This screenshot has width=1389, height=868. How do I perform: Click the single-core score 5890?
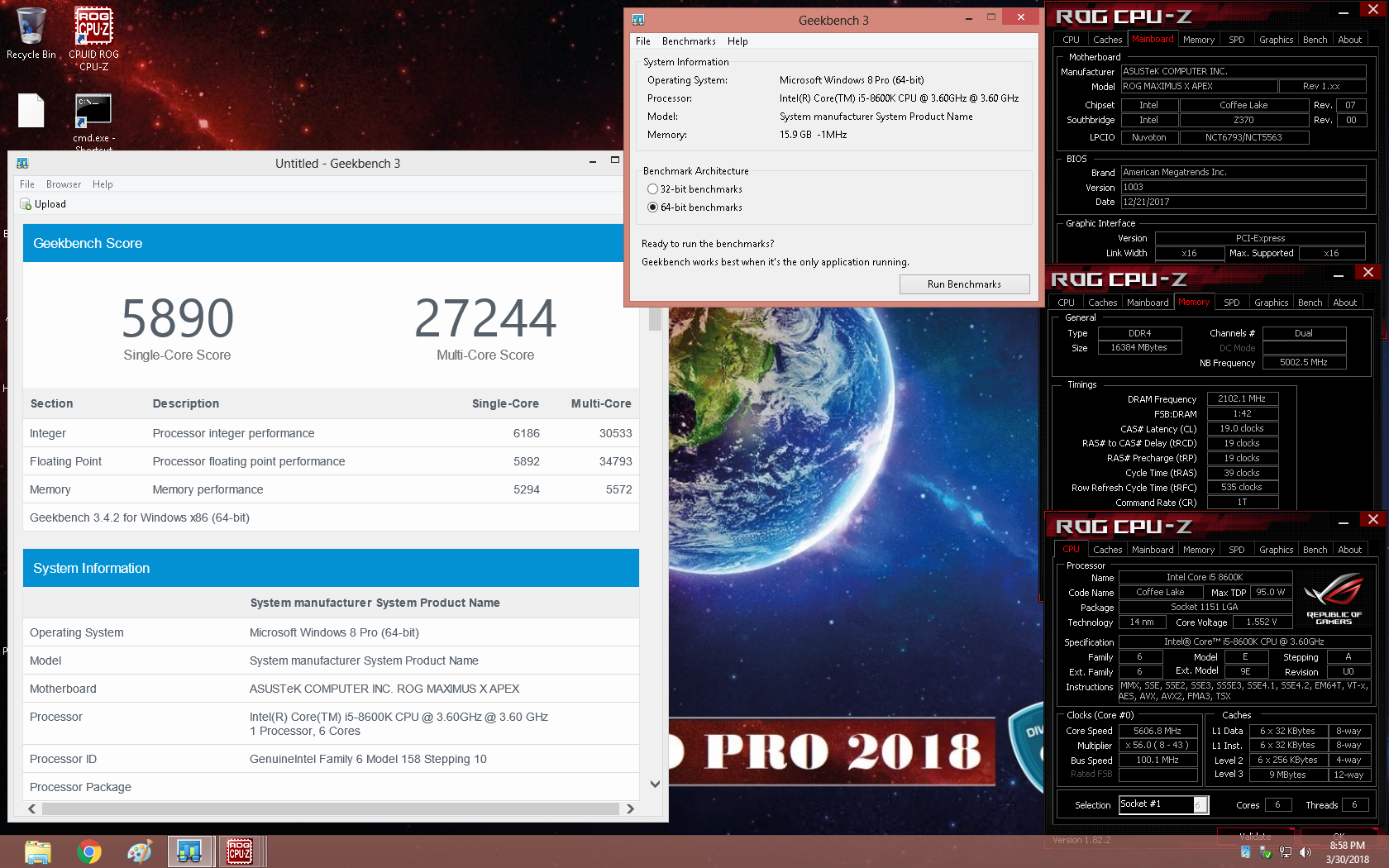pos(177,318)
